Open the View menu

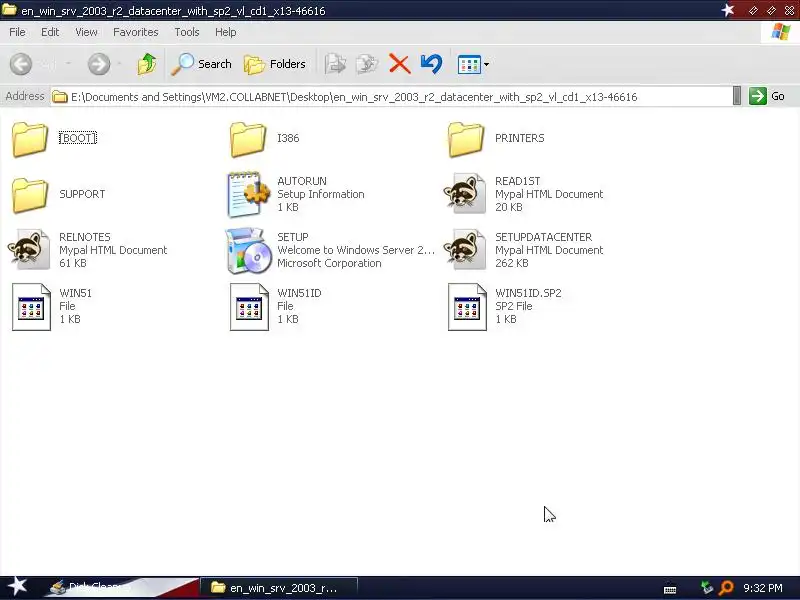[86, 32]
